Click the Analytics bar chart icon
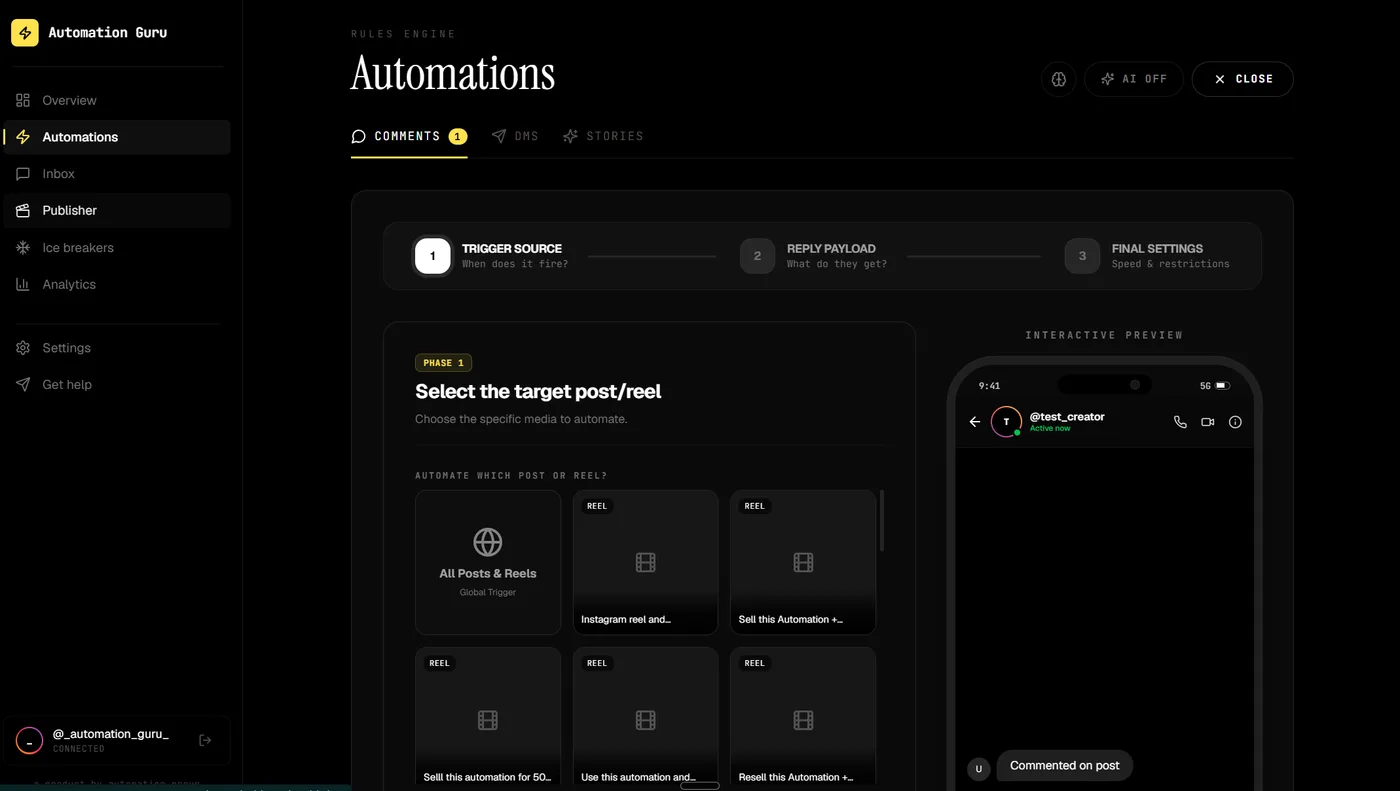The image size is (1400, 791). click(x=23, y=285)
